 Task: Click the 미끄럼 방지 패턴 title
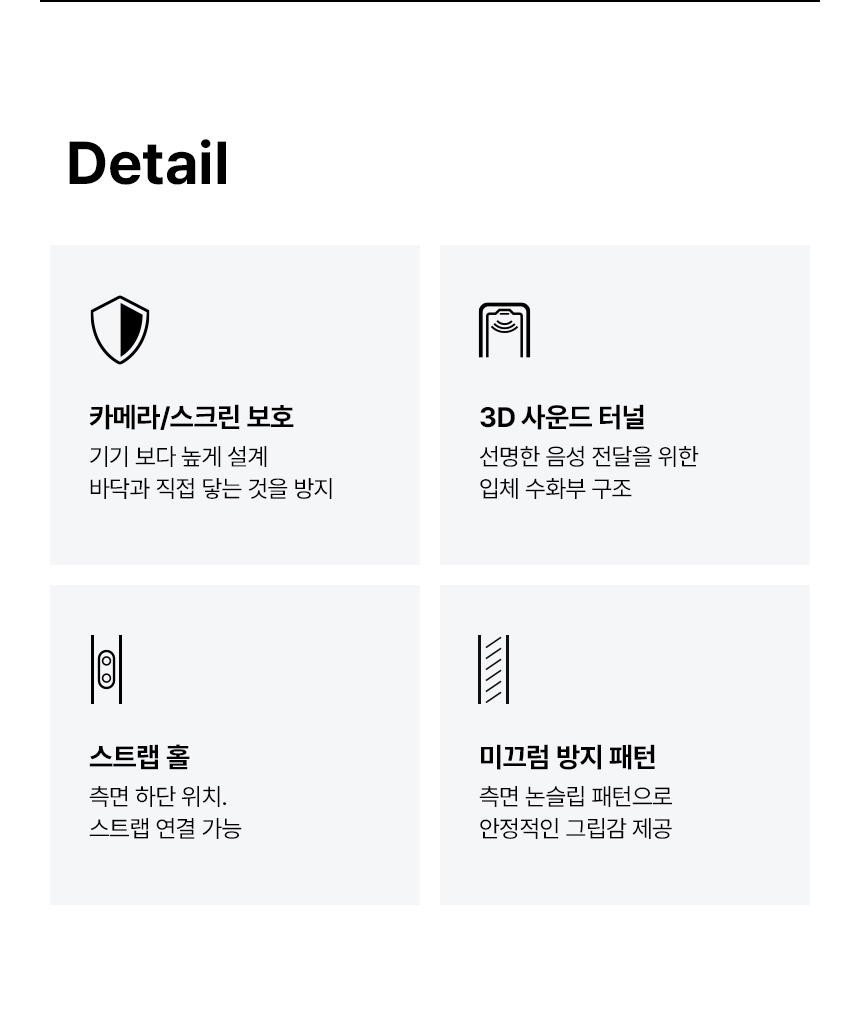point(567,756)
